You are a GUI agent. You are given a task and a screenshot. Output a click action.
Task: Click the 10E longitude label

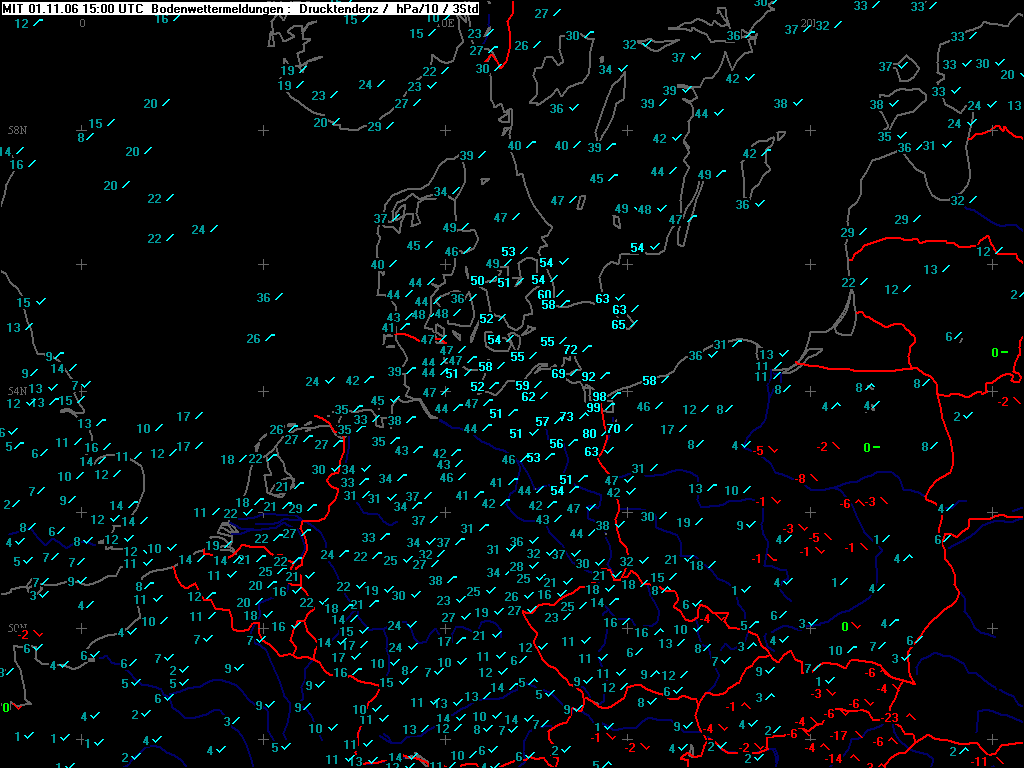pos(445,23)
